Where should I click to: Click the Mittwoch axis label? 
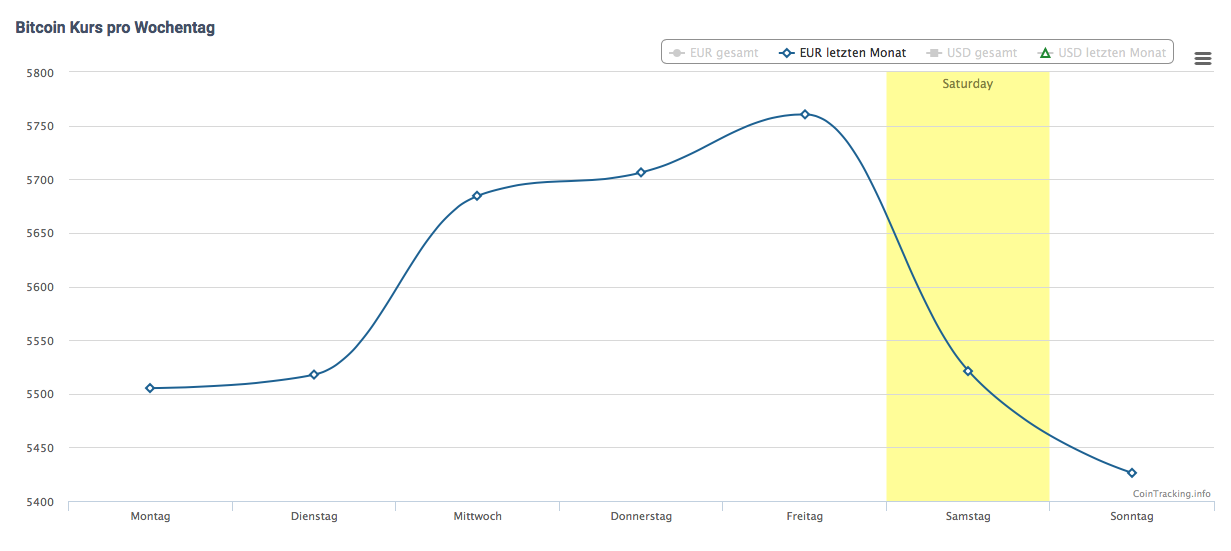coord(477,516)
